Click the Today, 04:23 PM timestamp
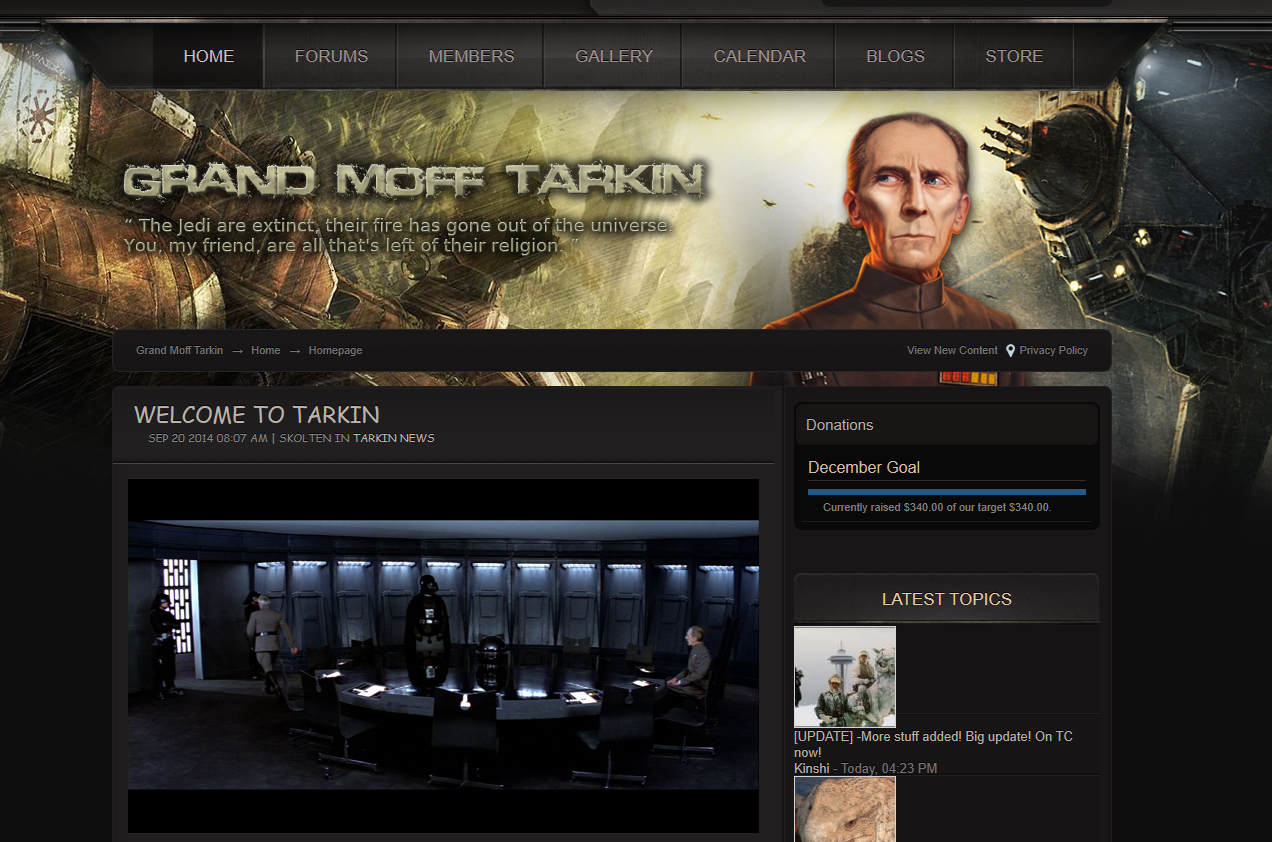The height and width of the screenshot is (842, 1272). [x=889, y=768]
